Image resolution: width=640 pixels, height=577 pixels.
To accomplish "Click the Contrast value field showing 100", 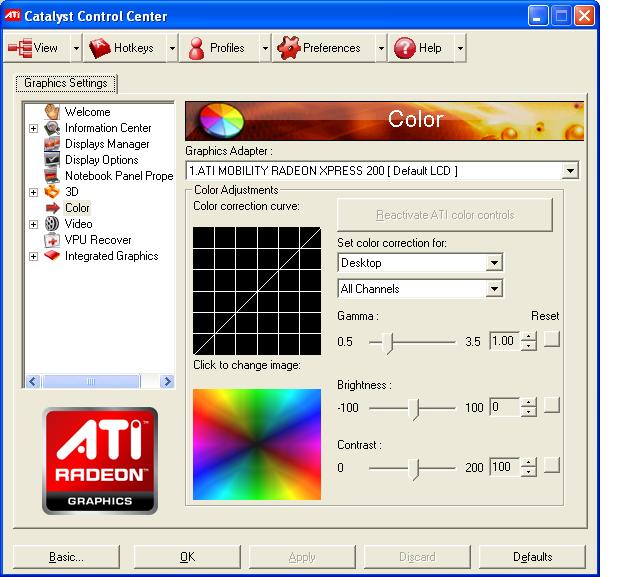I will 504,467.
